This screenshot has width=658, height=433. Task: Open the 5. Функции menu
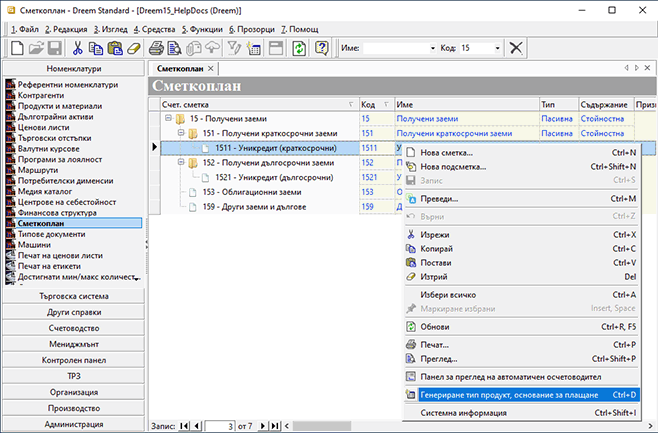[x=202, y=29]
